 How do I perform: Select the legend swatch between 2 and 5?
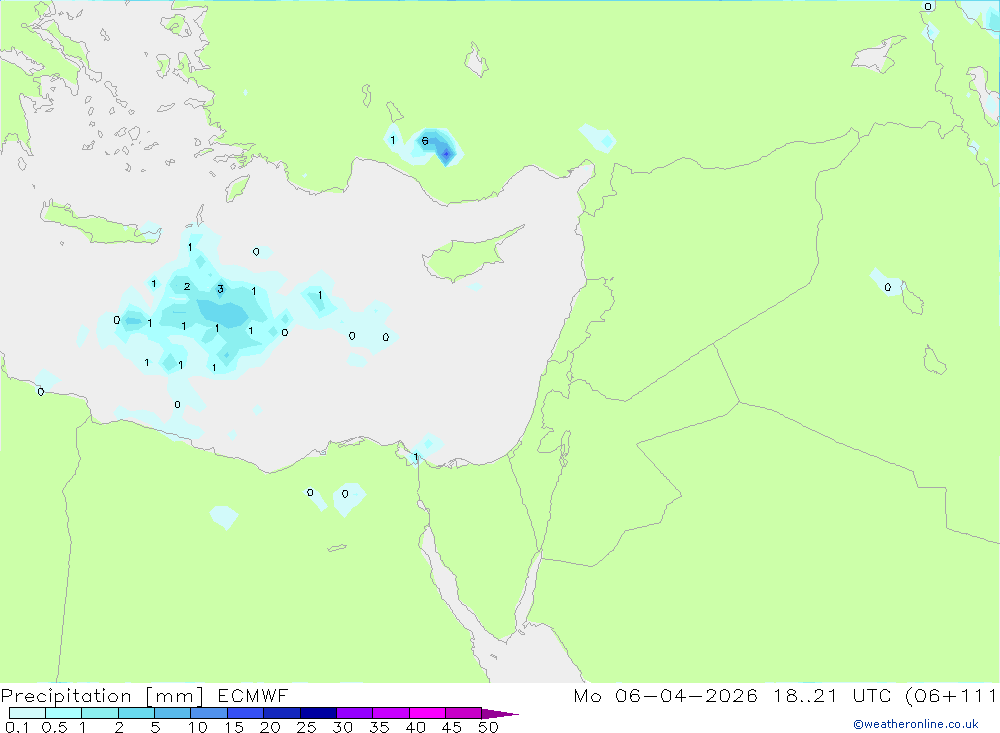point(136,713)
